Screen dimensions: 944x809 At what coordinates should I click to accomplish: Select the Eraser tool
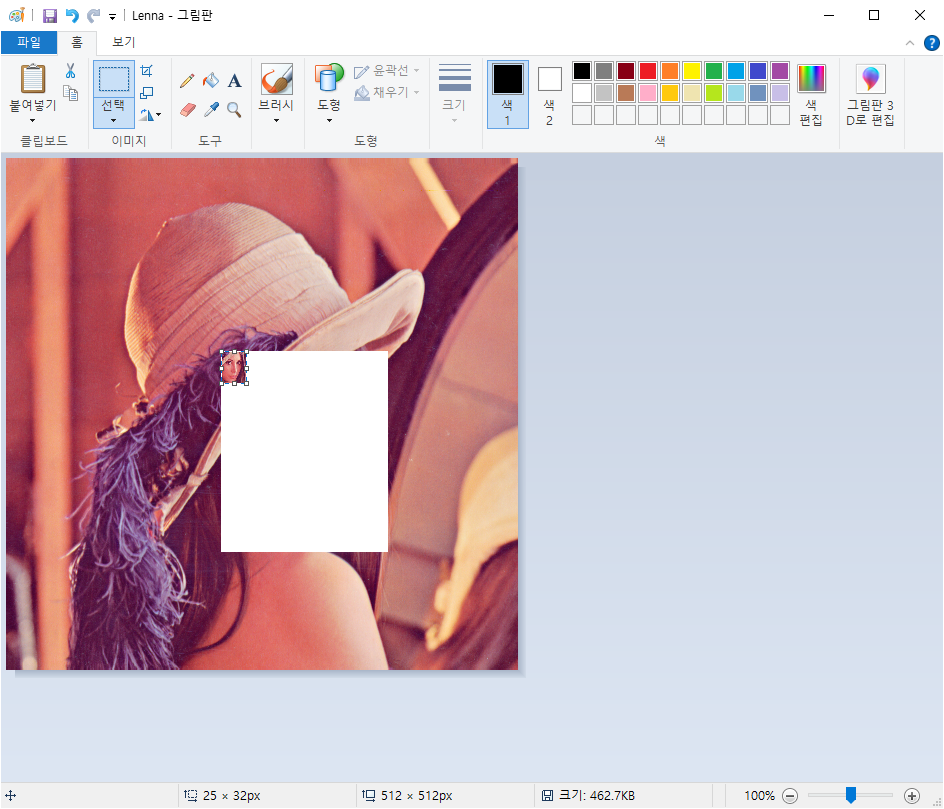click(188, 110)
